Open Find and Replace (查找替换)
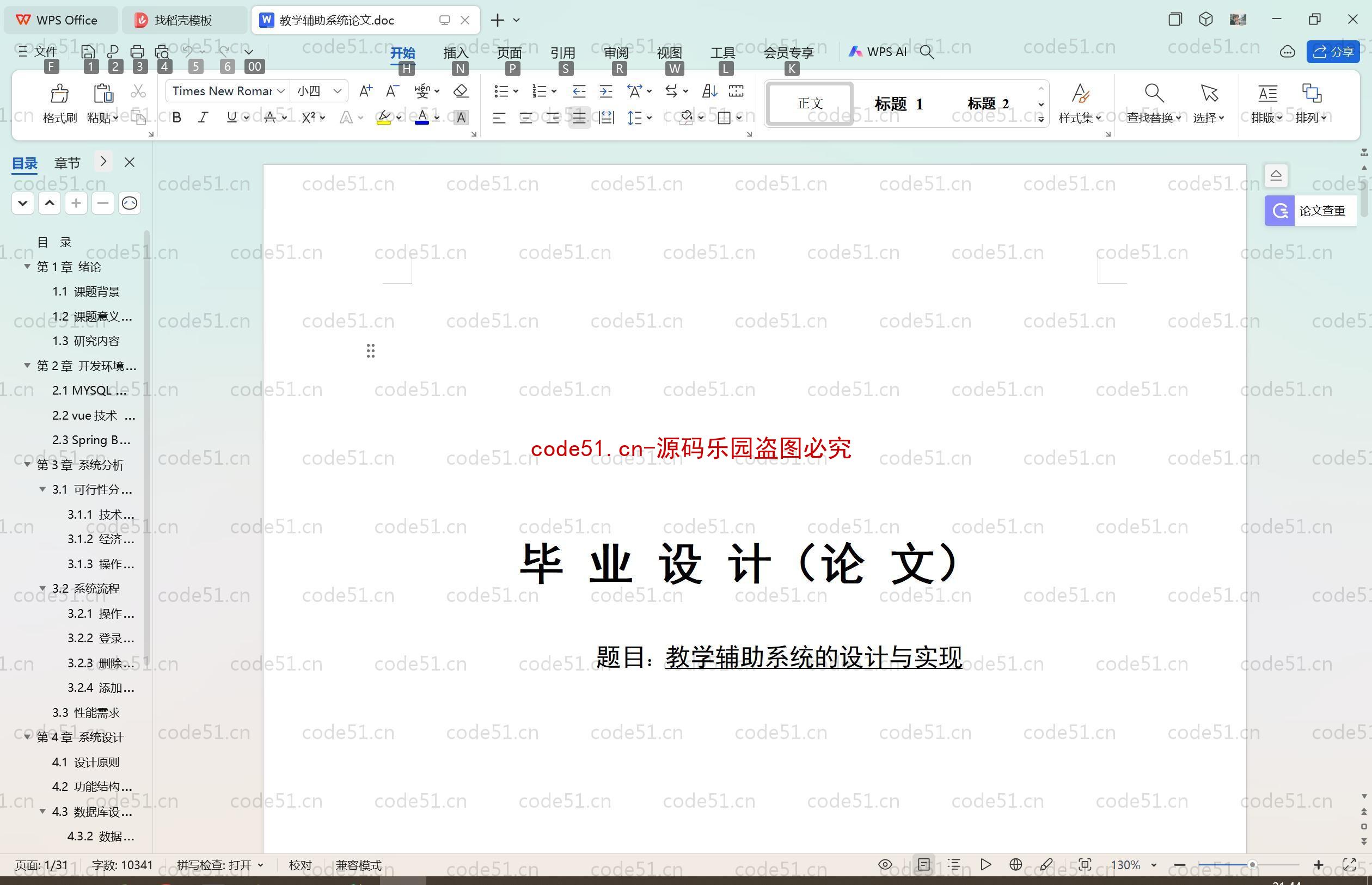The width and height of the screenshot is (1372, 885). pos(1154,104)
